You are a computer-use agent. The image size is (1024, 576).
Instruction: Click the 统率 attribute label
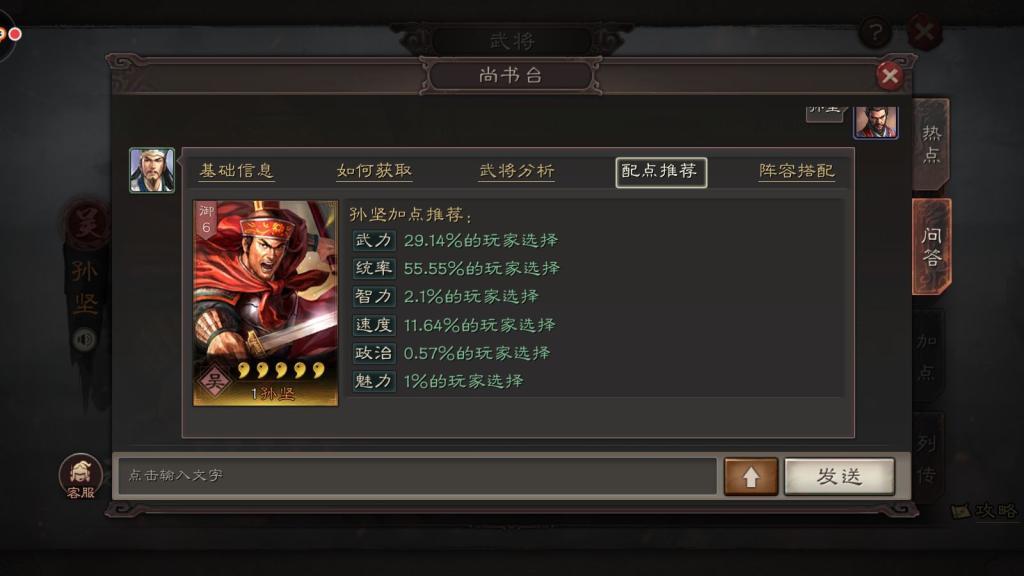pyautogui.click(x=374, y=268)
